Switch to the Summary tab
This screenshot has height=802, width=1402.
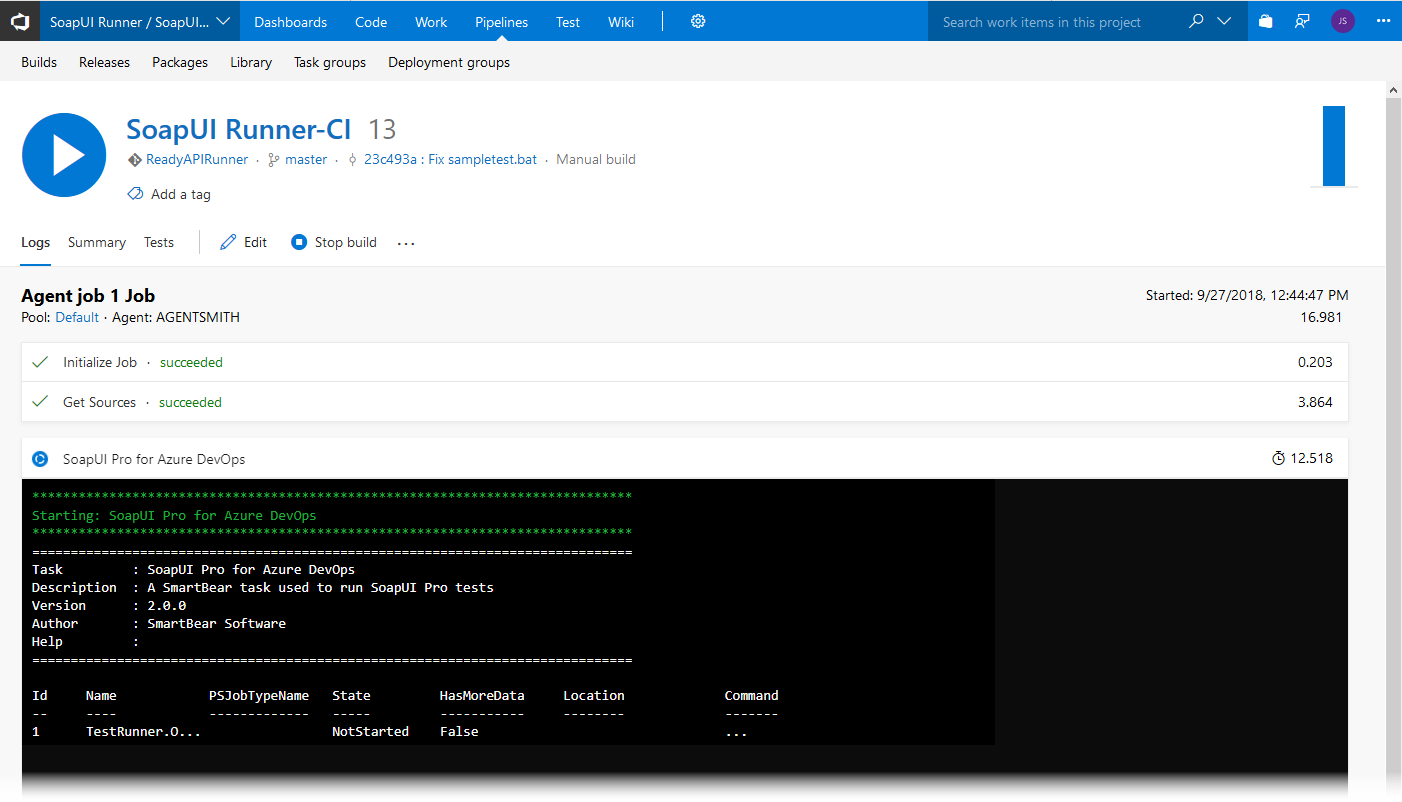pos(97,242)
